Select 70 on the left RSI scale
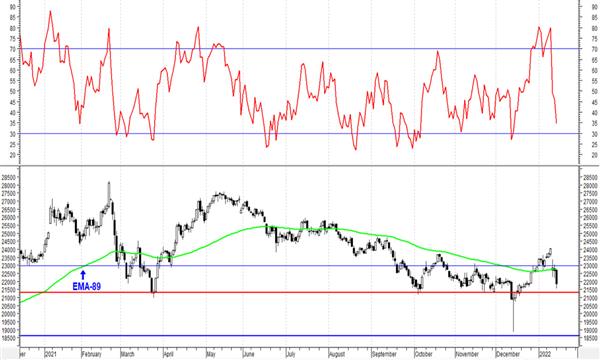600x360 pixels. click(13, 49)
